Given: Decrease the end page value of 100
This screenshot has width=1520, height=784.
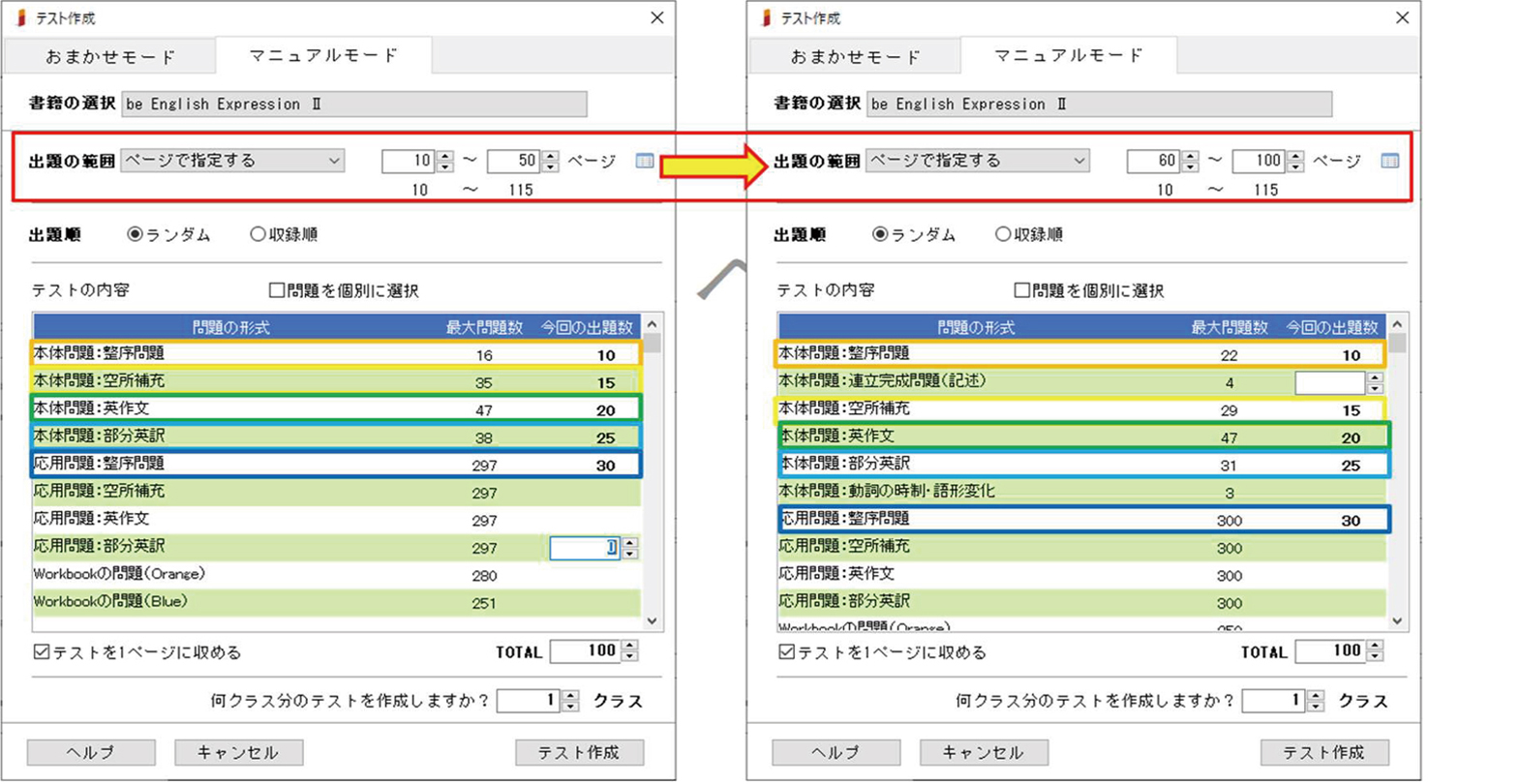Looking at the screenshot, I should tap(1296, 166).
